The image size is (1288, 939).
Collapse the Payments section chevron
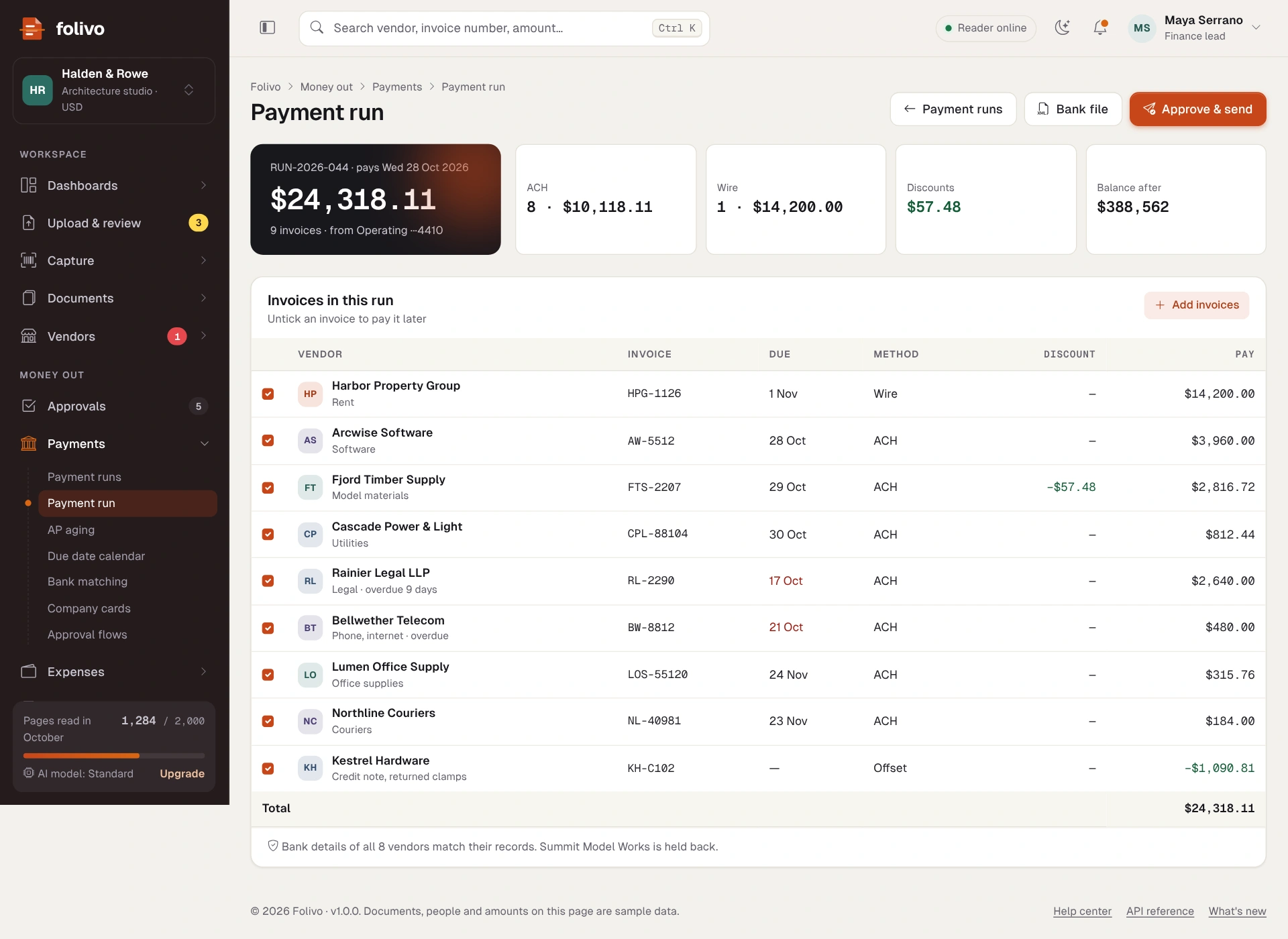pyautogui.click(x=205, y=443)
